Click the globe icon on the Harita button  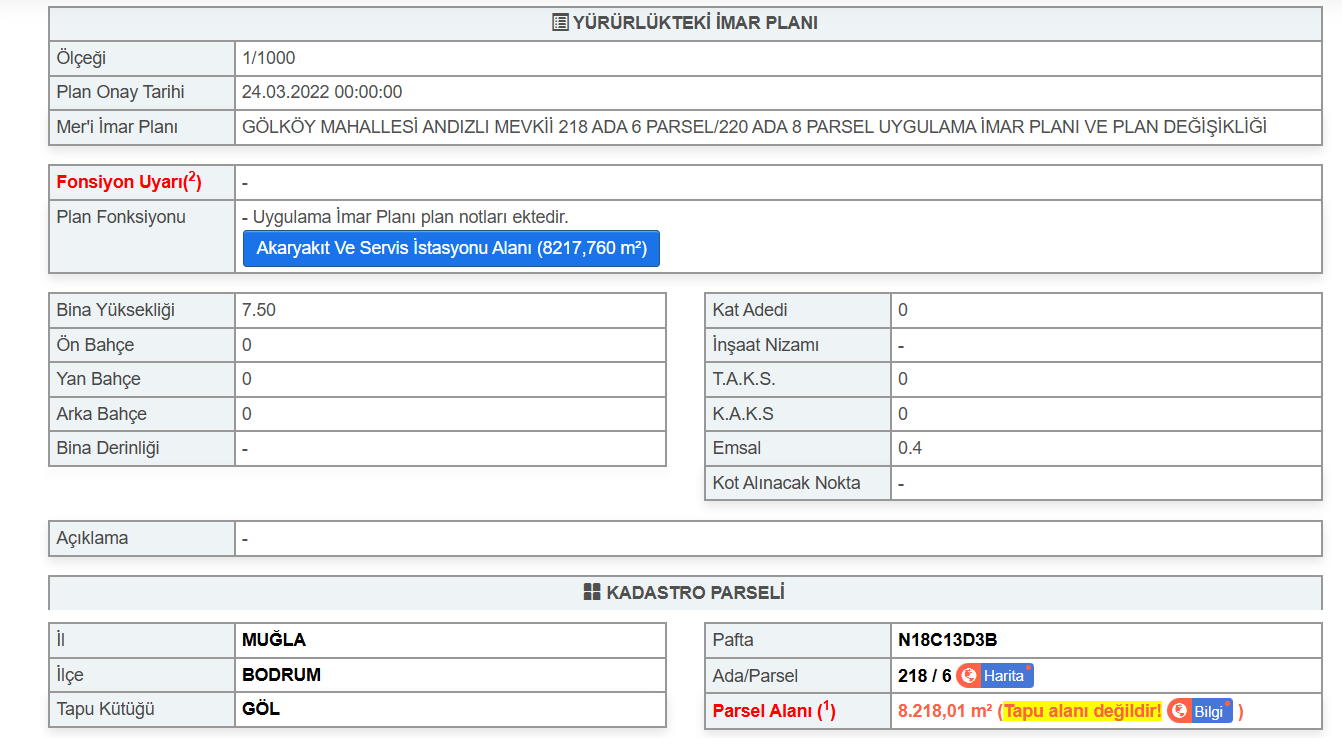pos(969,676)
